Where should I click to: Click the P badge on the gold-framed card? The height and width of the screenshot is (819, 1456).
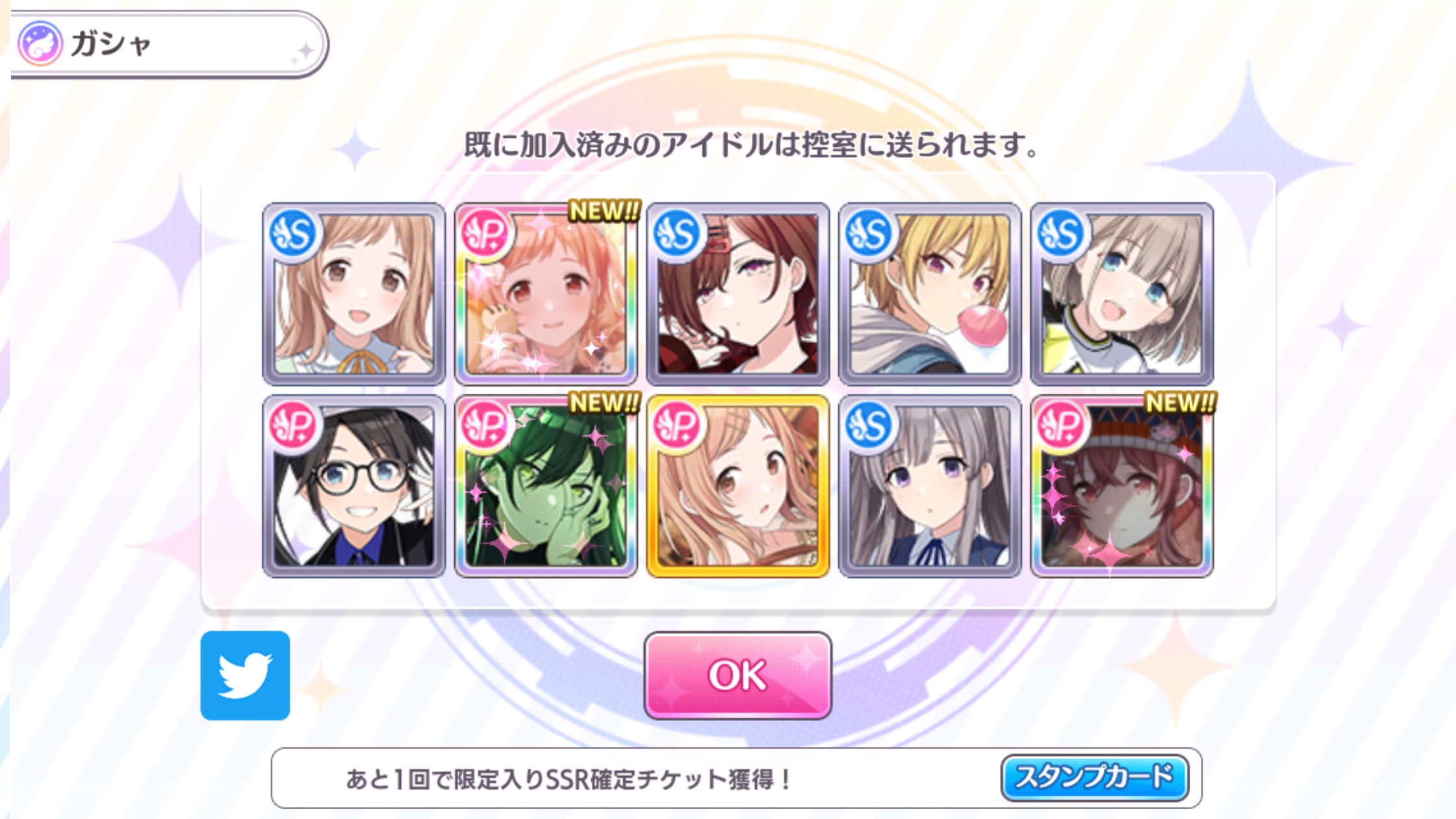(x=678, y=426)
